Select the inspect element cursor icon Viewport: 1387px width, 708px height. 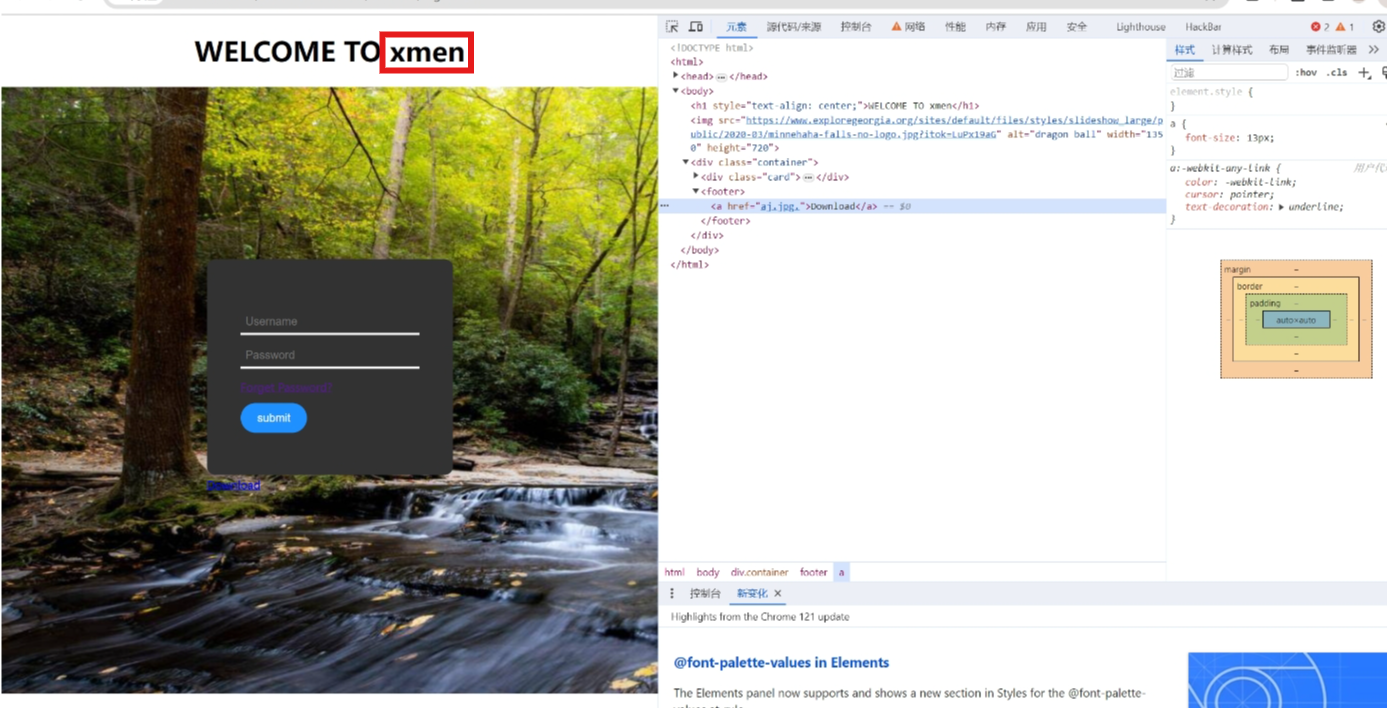675,27
